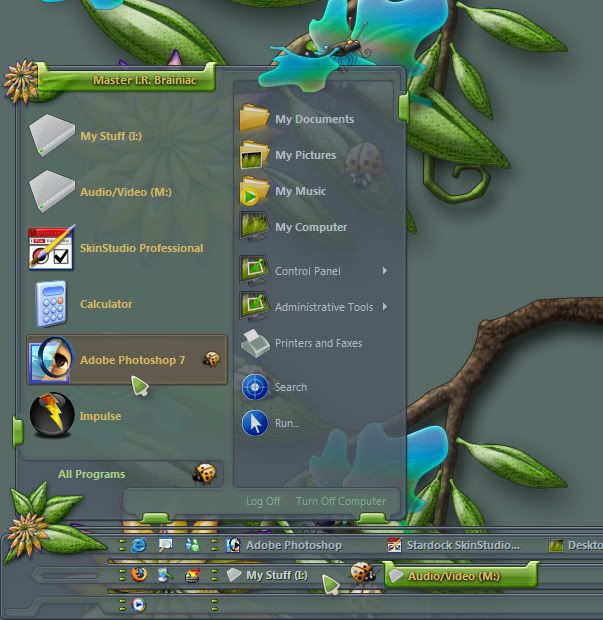The width and height of the screenshot is (603, 620).
Task: Click the Master I.R. Brainiac user name
Action: (144, 80)
